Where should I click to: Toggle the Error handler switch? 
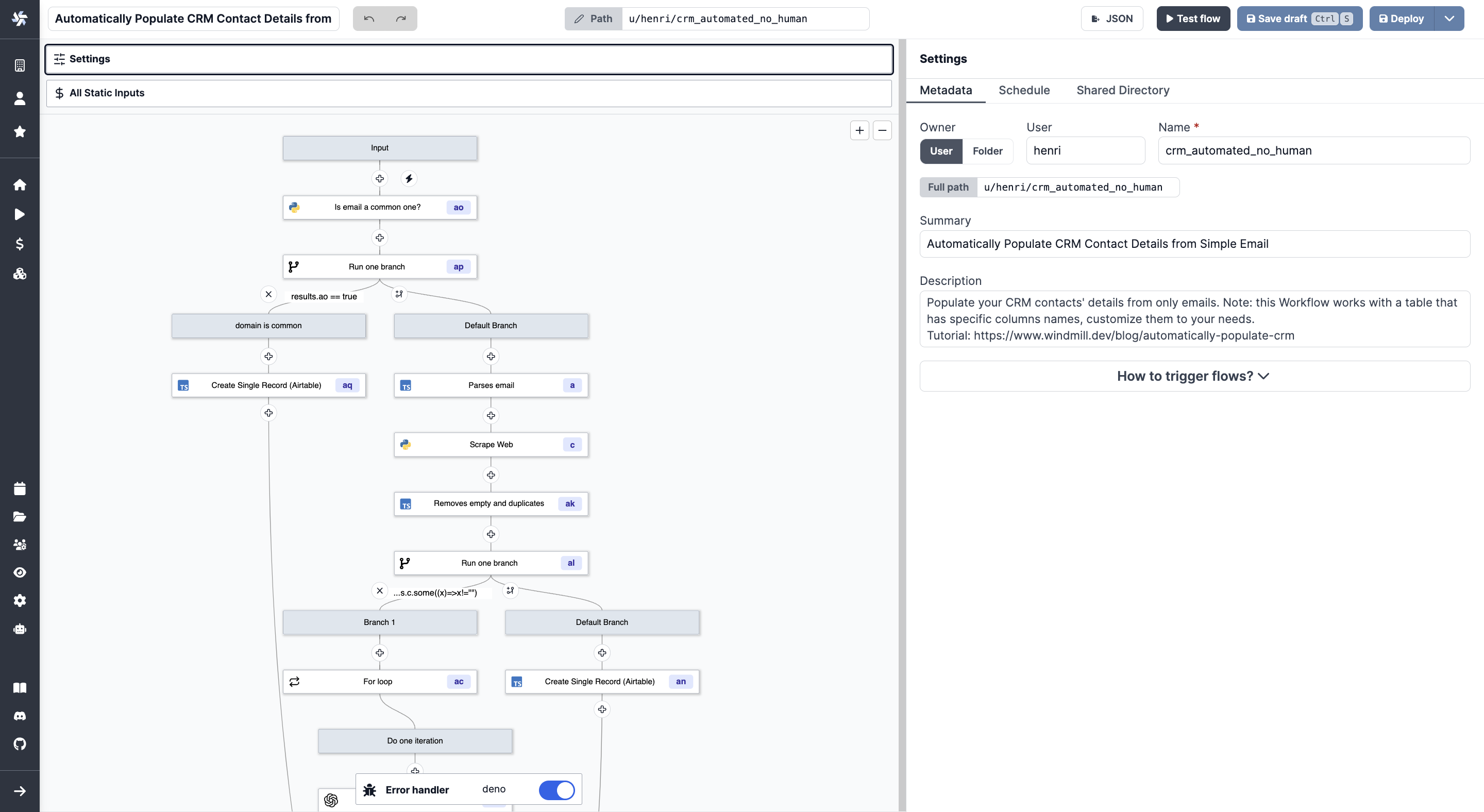556,789
